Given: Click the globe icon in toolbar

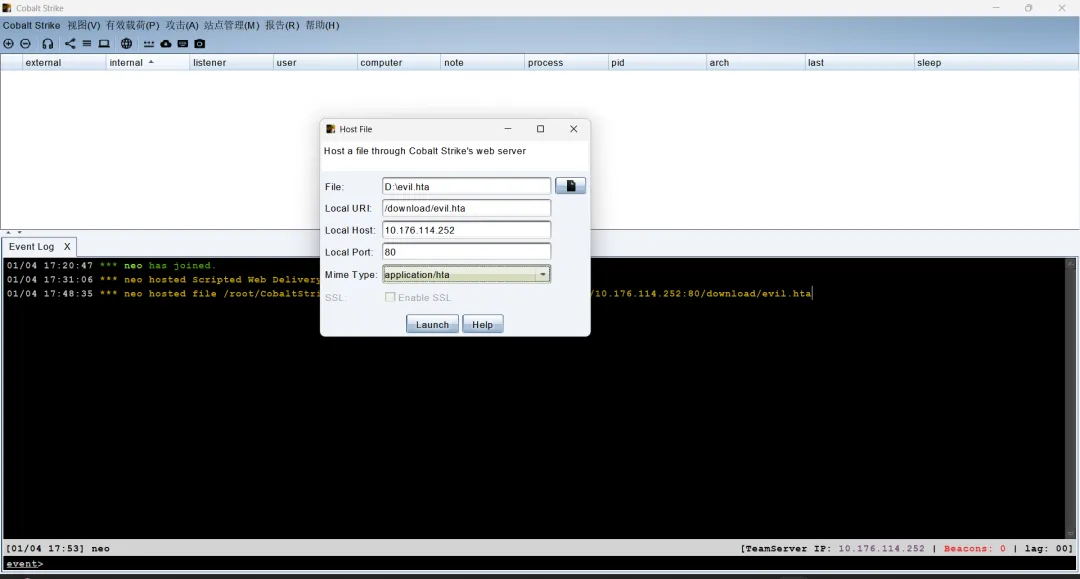Looking at the screenshot, I should [x=127, y=43].
